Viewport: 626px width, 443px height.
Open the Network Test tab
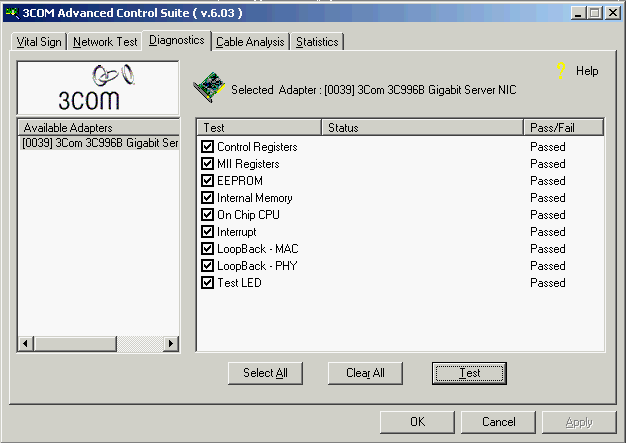(x=105, y=42)
